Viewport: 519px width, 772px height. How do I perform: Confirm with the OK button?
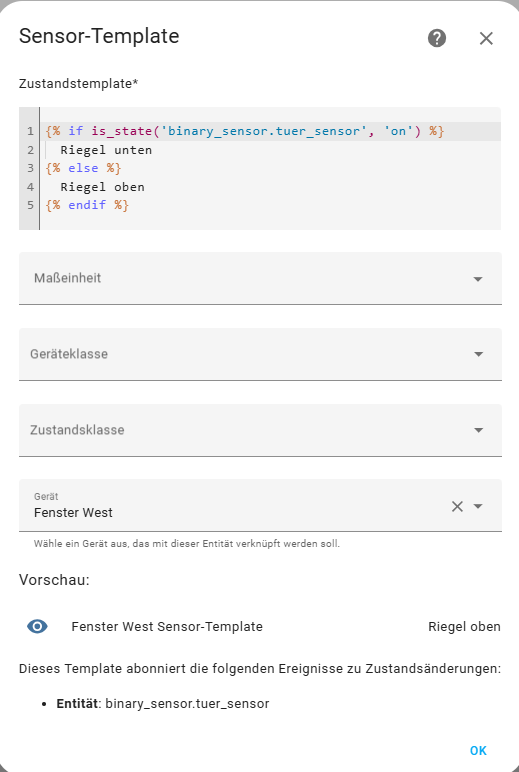pyautogui.click(x=478, y=750)
